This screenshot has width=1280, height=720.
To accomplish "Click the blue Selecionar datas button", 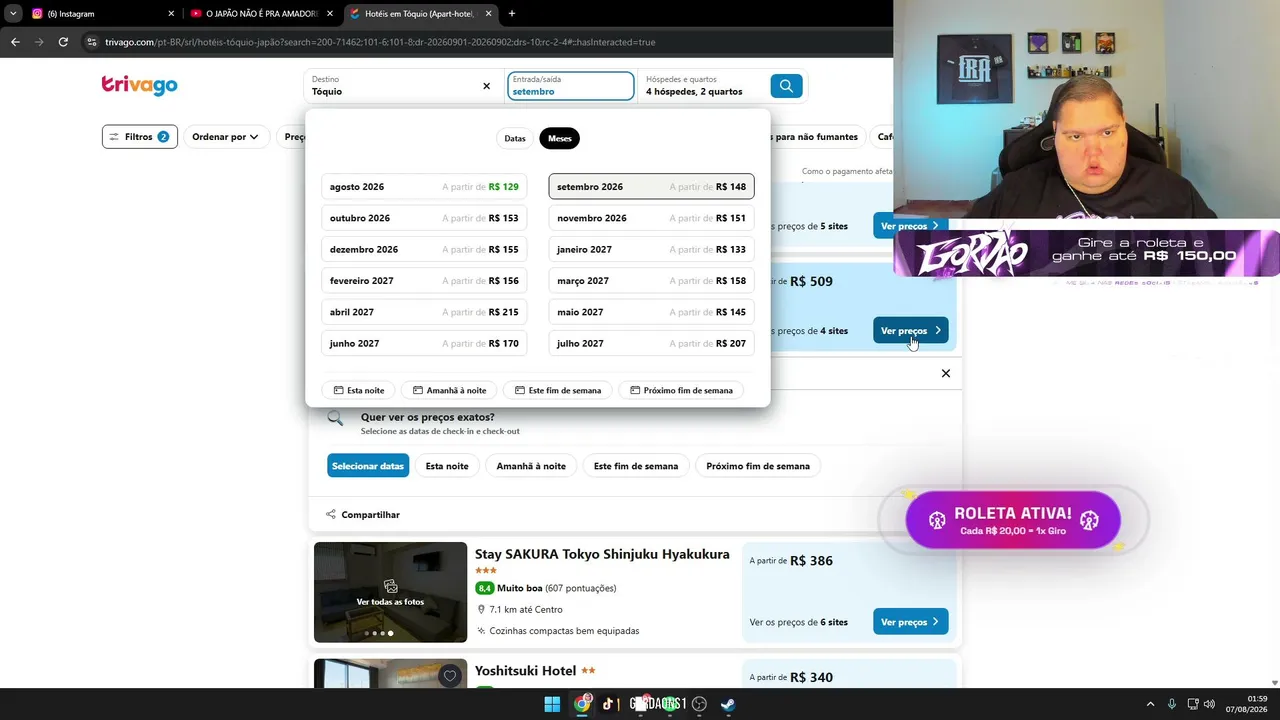I will (x=368, y=466).
